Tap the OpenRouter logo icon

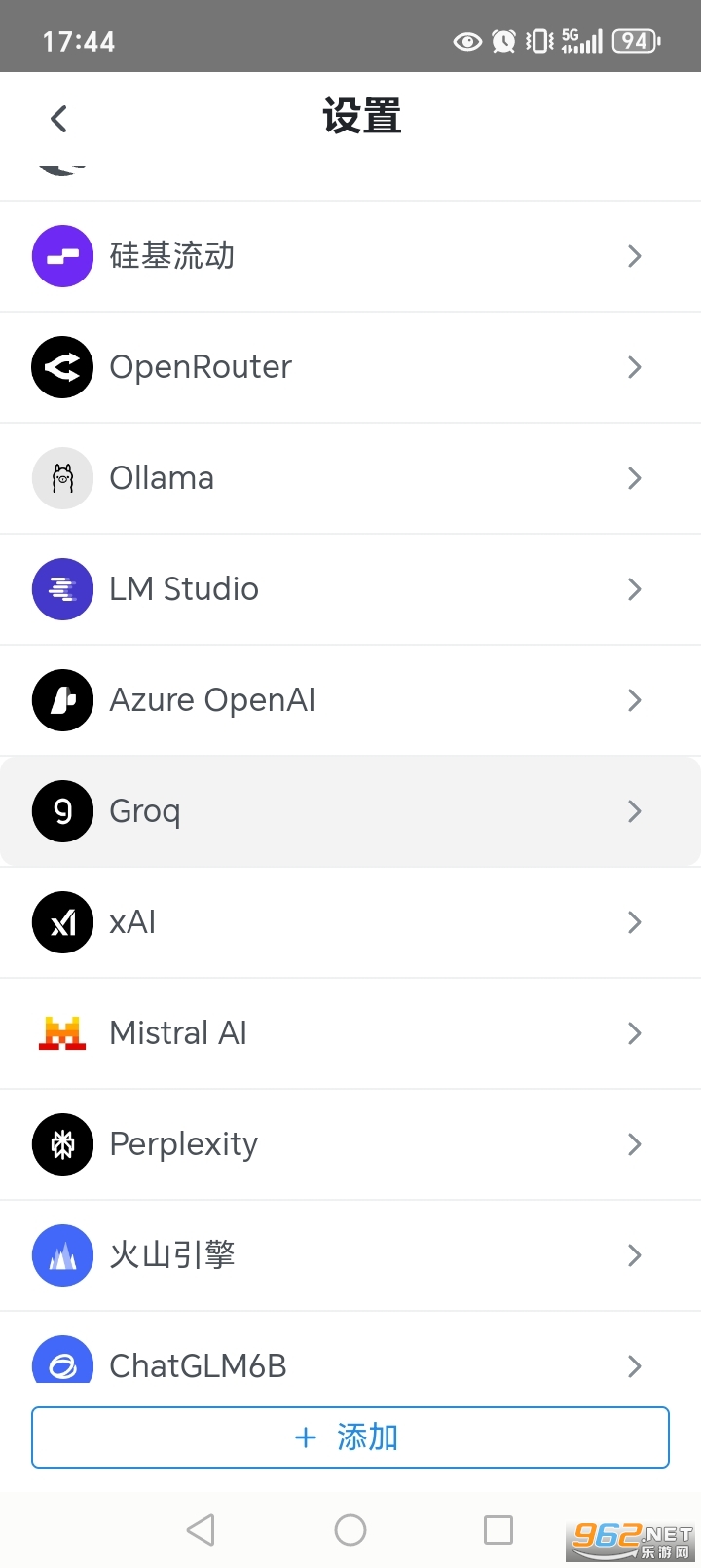[62, 367]
